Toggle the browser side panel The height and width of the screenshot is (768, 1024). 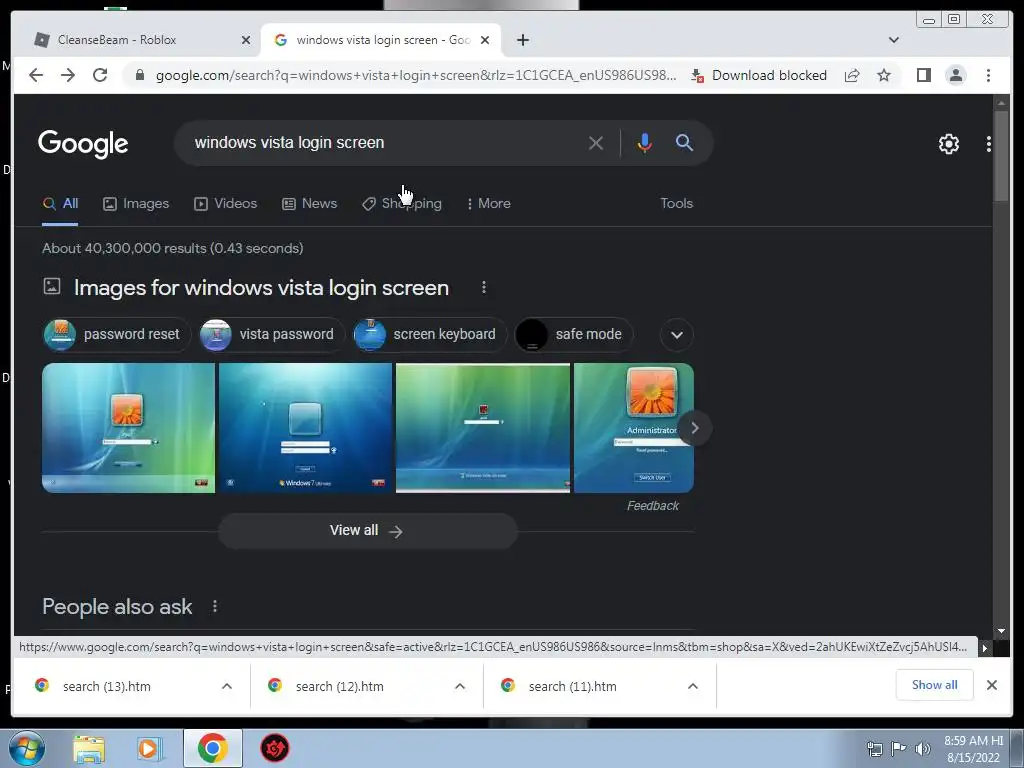[923, 75]
